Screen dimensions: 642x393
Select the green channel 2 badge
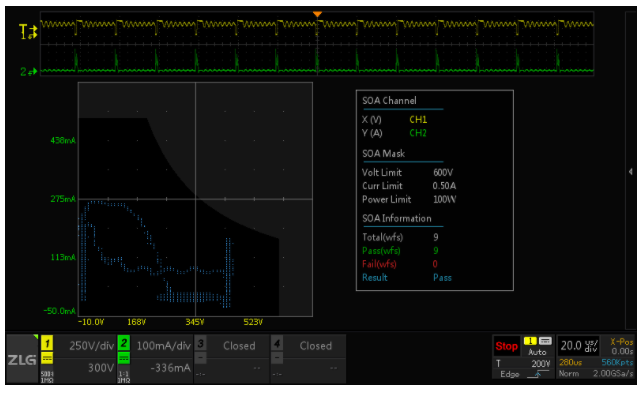124,343
